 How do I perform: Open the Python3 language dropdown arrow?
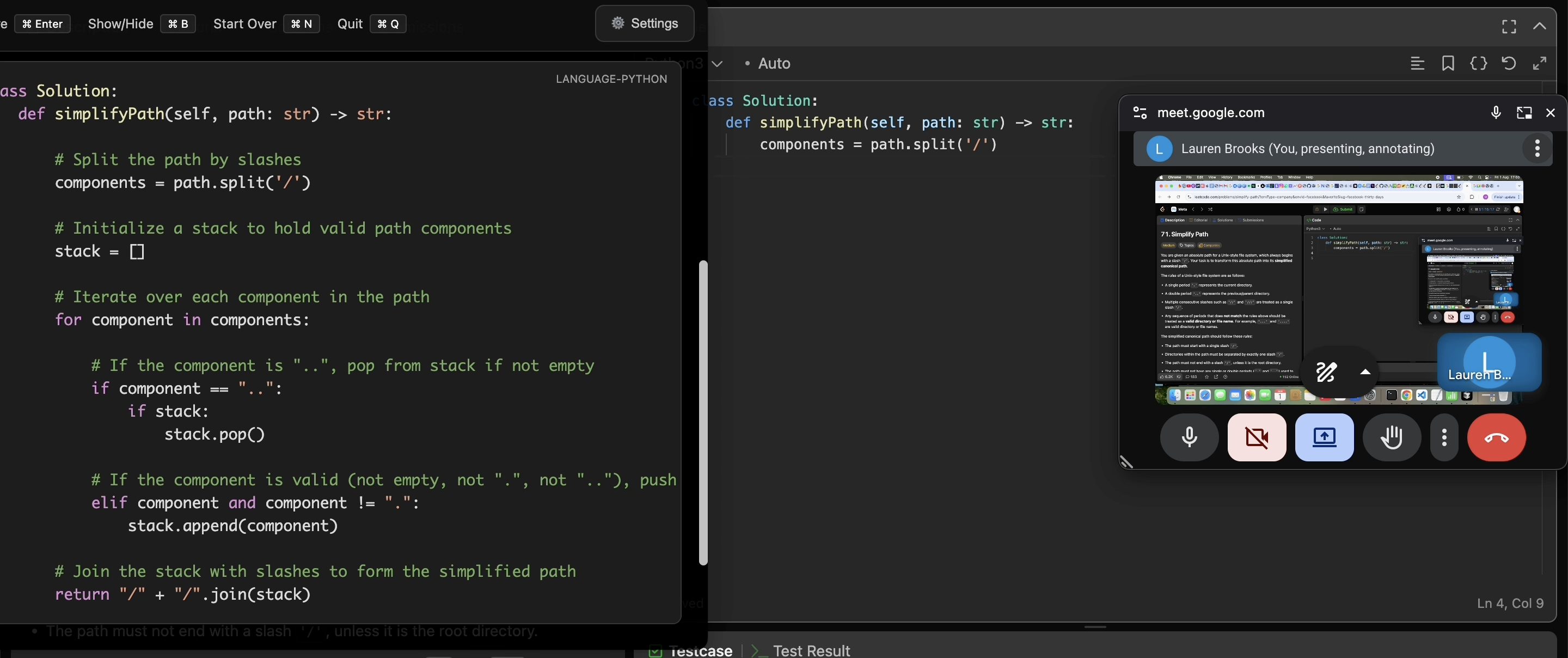[718, 63]
